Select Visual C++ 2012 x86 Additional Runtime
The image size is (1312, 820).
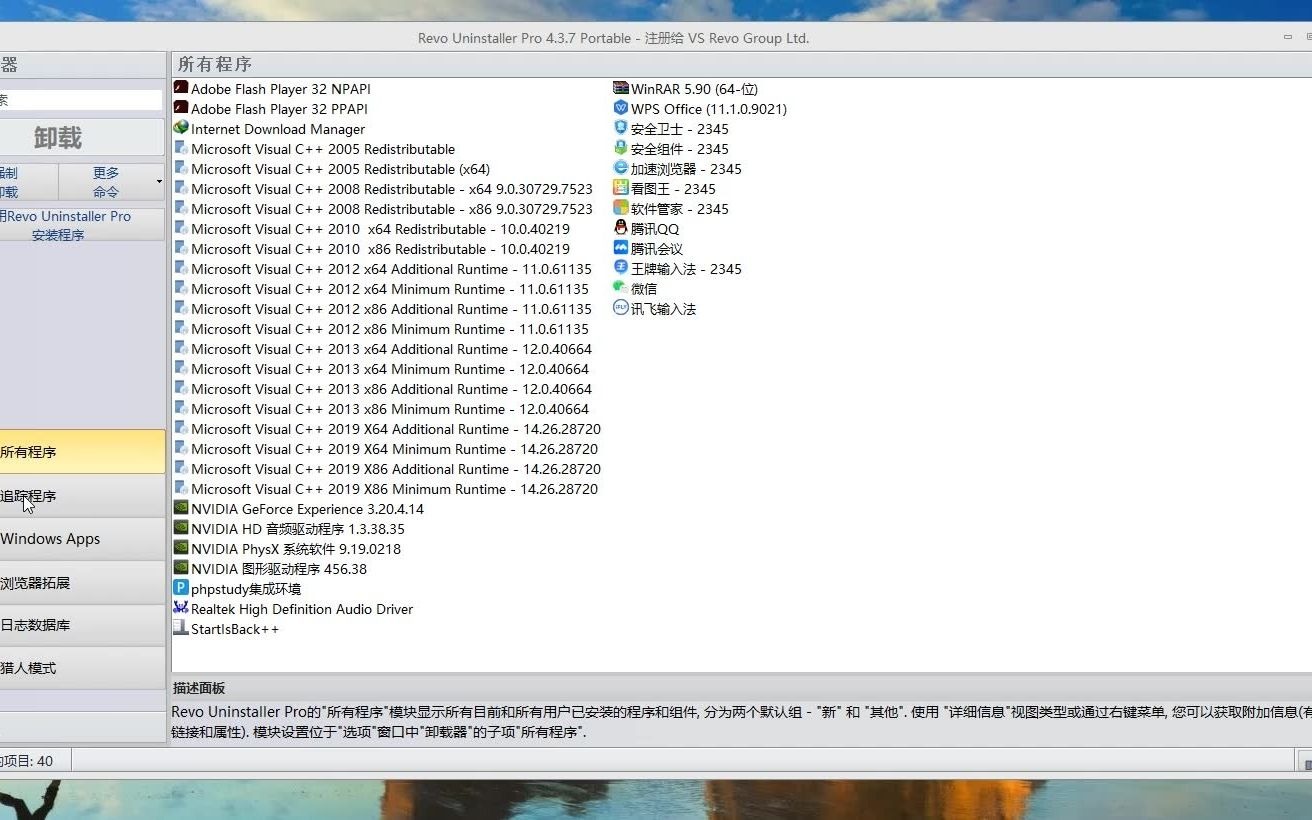click(383, 309)
